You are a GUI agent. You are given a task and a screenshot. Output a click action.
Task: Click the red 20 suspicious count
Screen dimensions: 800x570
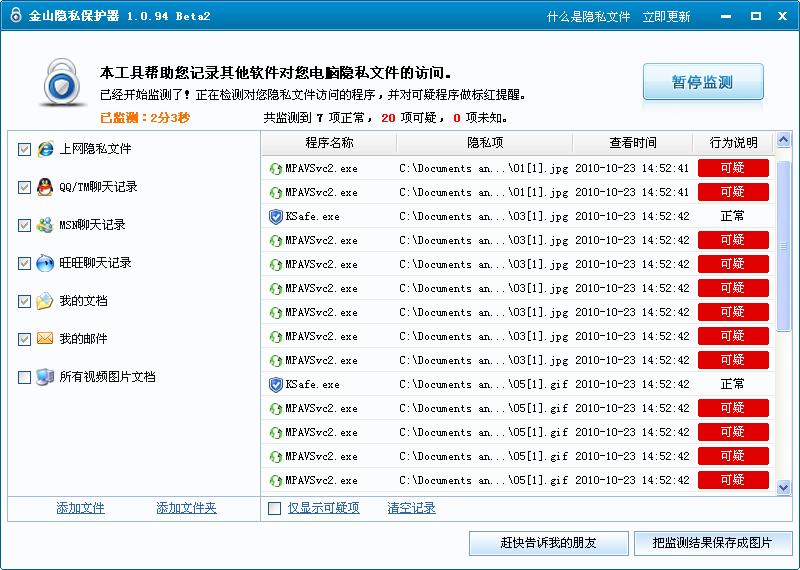tap(388, 118)
